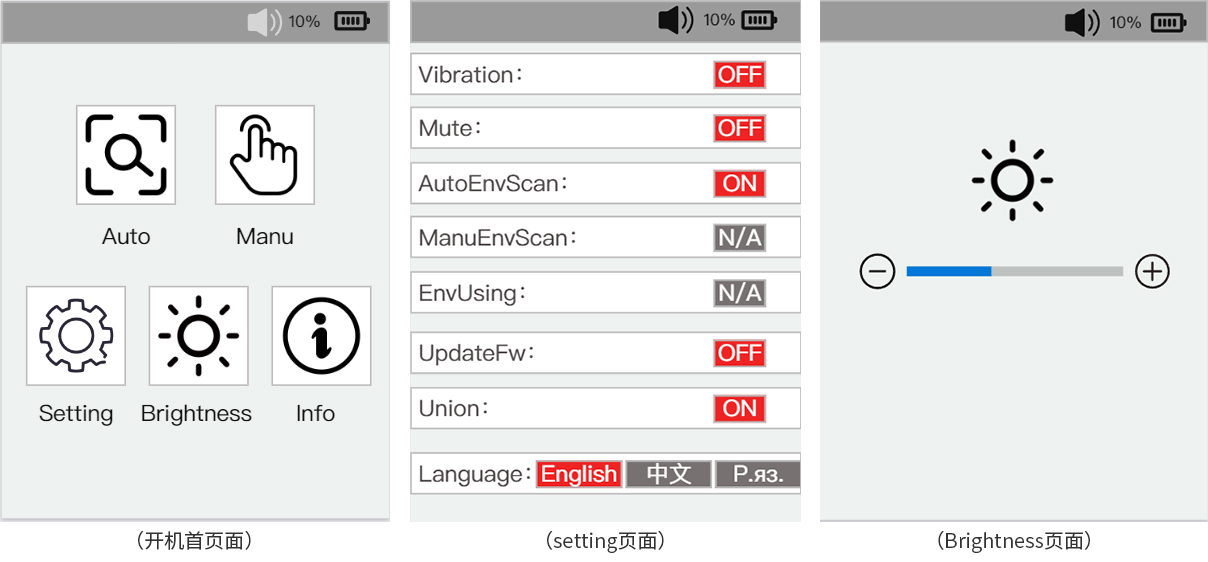
Task: Open the Brightness sun icon on home page
Action: (199, 336)
